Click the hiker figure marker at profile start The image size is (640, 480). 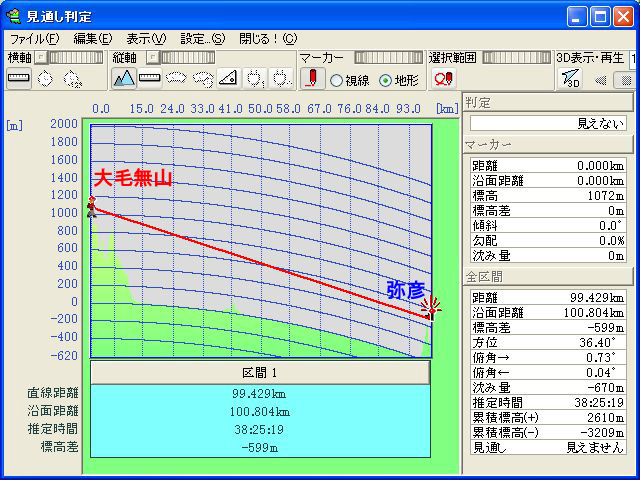92,207
